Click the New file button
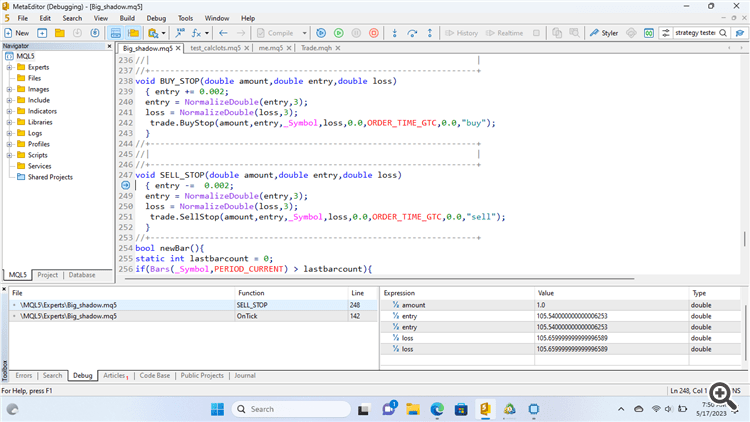This screenshot has height=422, width=750. [x=16, y=33]
